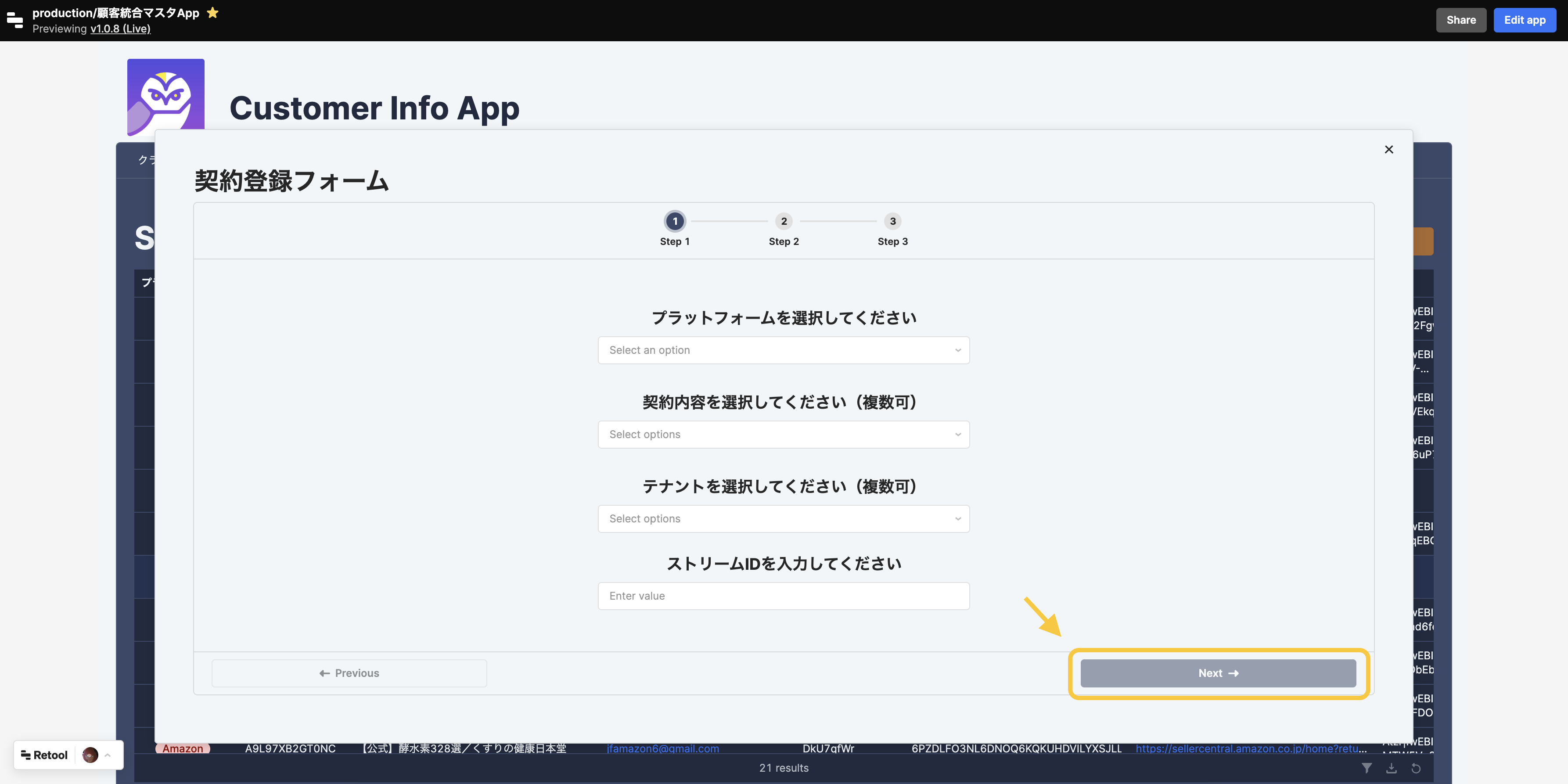Close the 契約登録フォーム dialog

pos(1389,149)
